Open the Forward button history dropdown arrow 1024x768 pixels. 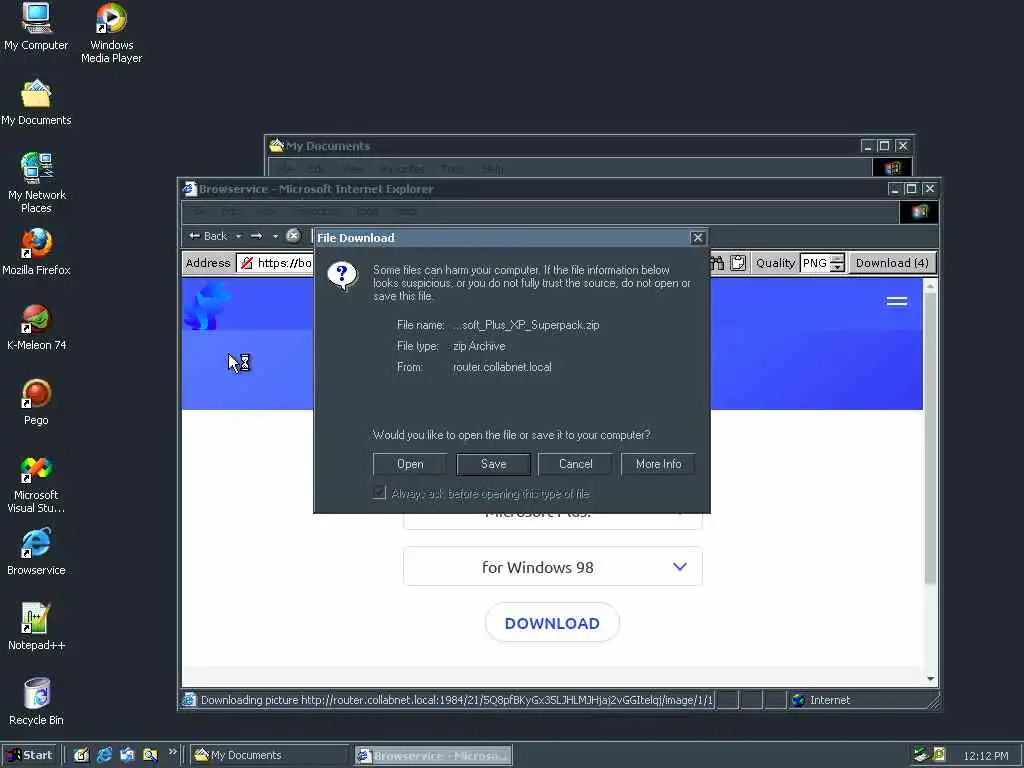pos(276,236)
